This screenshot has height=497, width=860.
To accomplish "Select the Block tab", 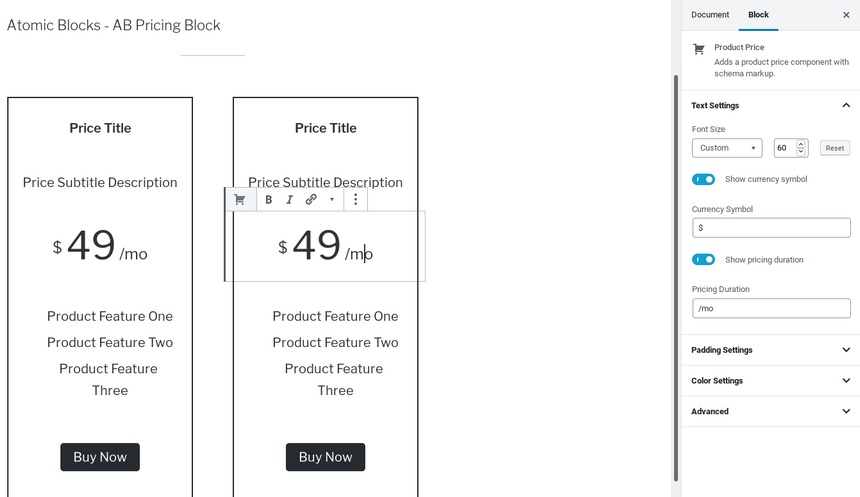I will [x=759, y=15].
